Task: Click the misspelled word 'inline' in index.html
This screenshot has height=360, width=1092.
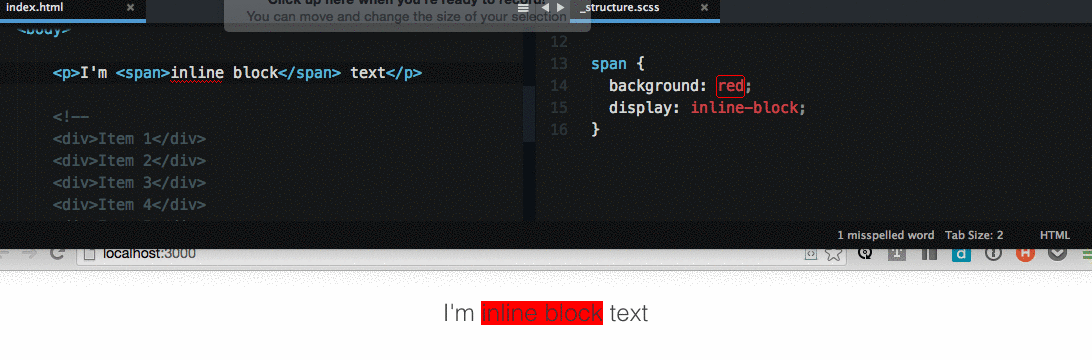Action: [197, 74]
